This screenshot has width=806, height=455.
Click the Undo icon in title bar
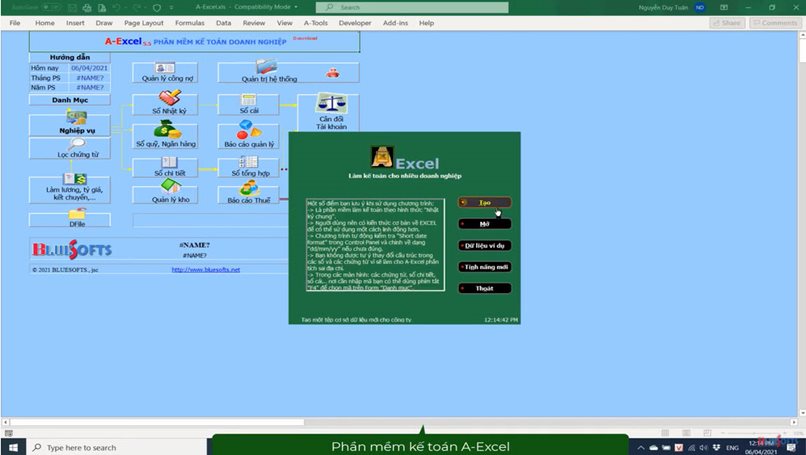[x=117, y=8]
